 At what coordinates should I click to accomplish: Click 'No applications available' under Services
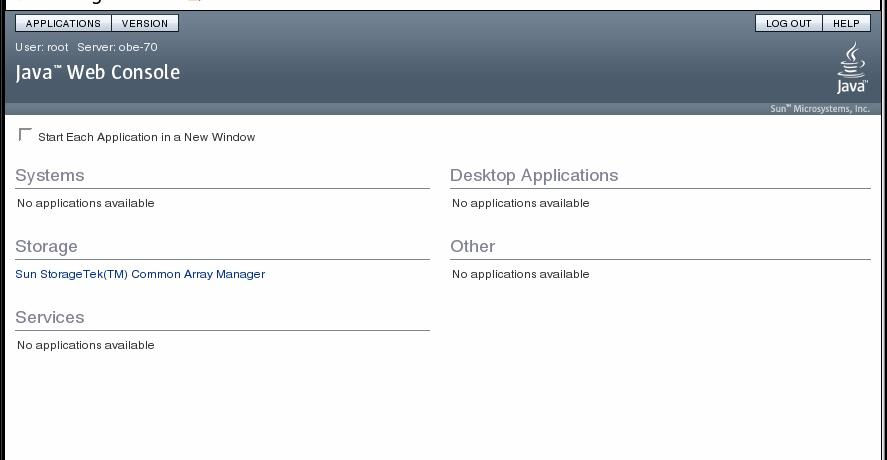[85, 345]
